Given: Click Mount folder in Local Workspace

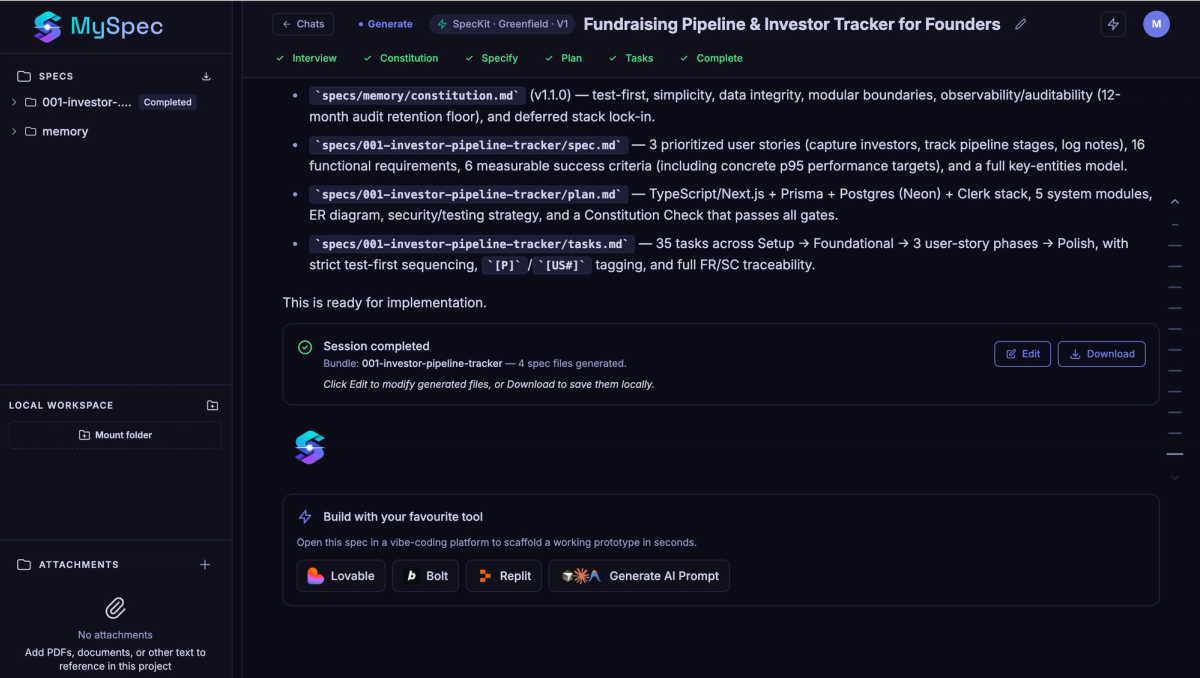Looking at the screenshot, I should pyautogui.click(x=116, y=435).
